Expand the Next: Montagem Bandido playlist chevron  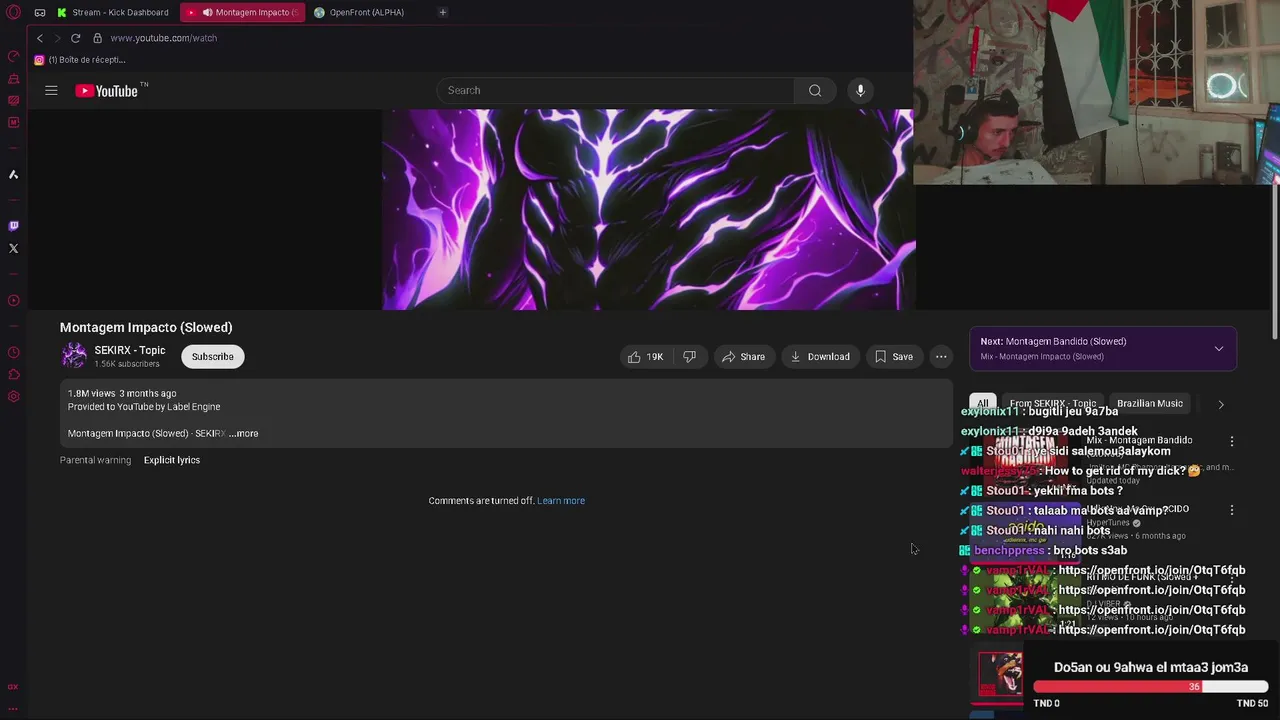point(1219,349)
